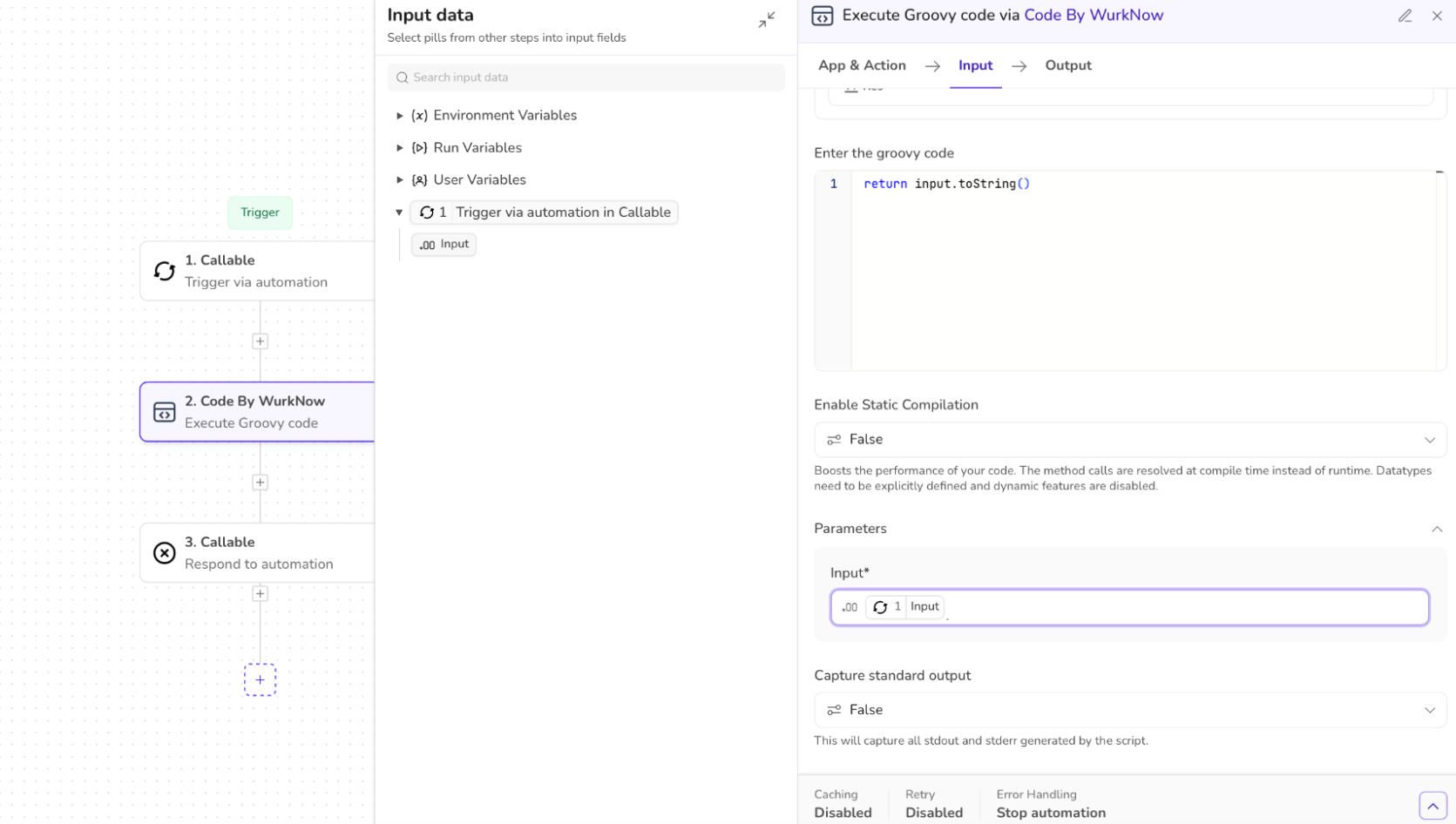
Task: Collapse the Parameters section
Action: (1436, 529)
